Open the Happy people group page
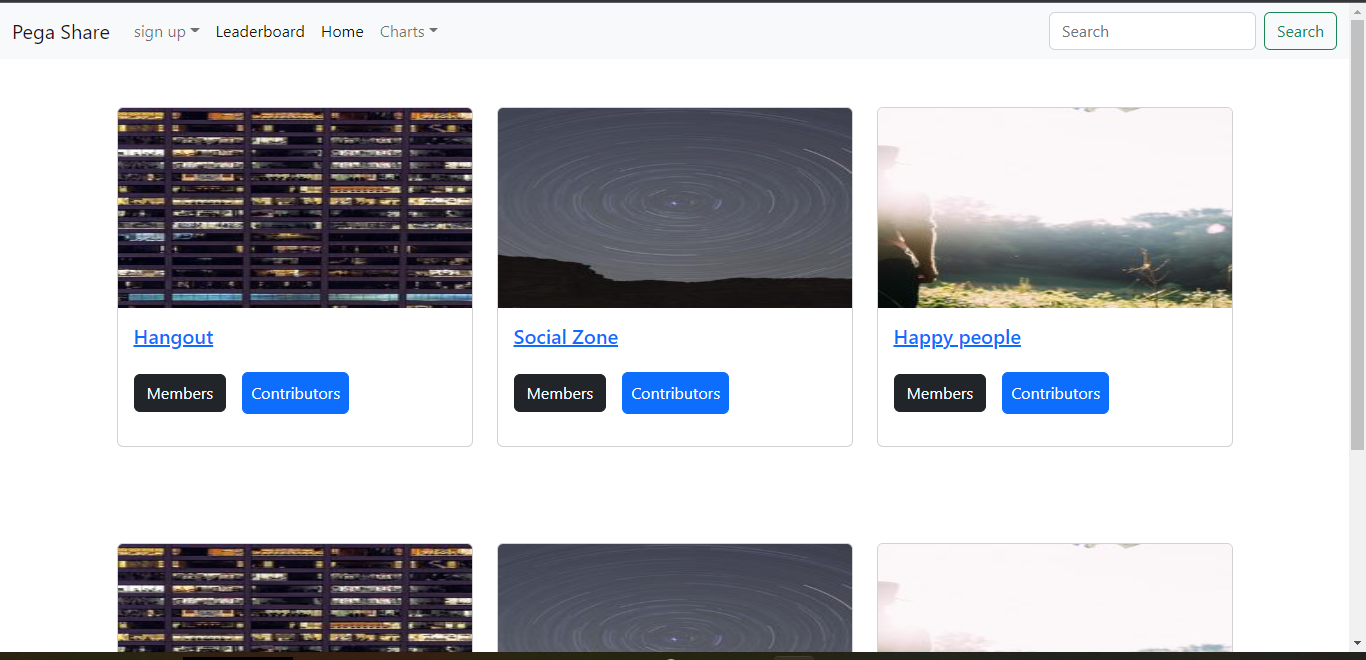The image size is (1366, 660). (956, 337)
